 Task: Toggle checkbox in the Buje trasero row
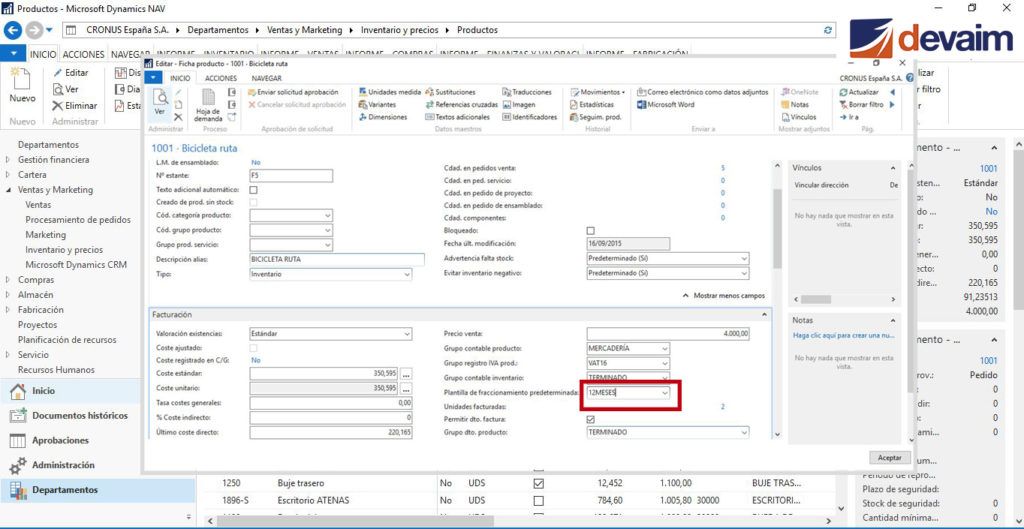pos(539,484)
